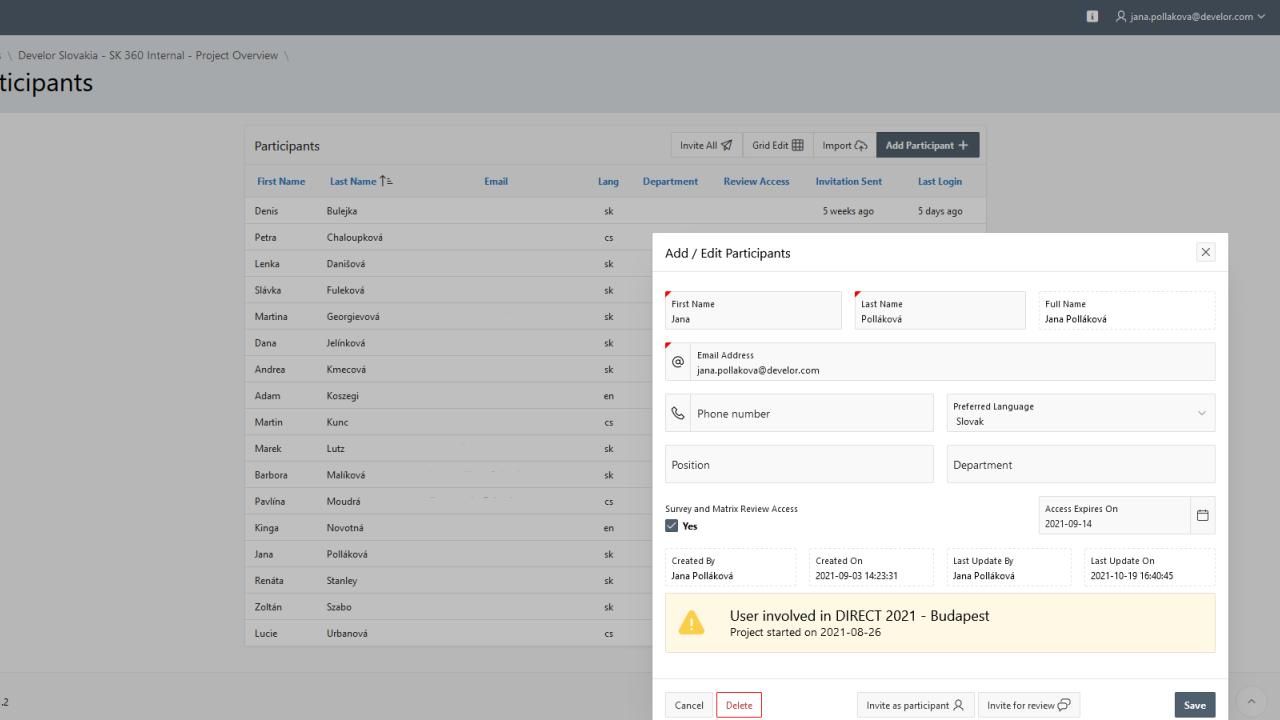
Task: Close the Add / Edit Participants dialog
Action: tap(1205, 253)
